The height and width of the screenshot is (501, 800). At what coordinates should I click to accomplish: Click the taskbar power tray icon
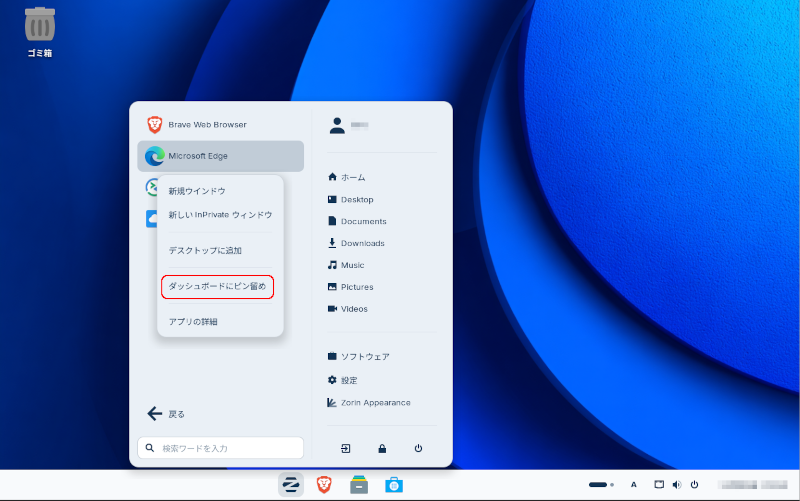(694, 485)
